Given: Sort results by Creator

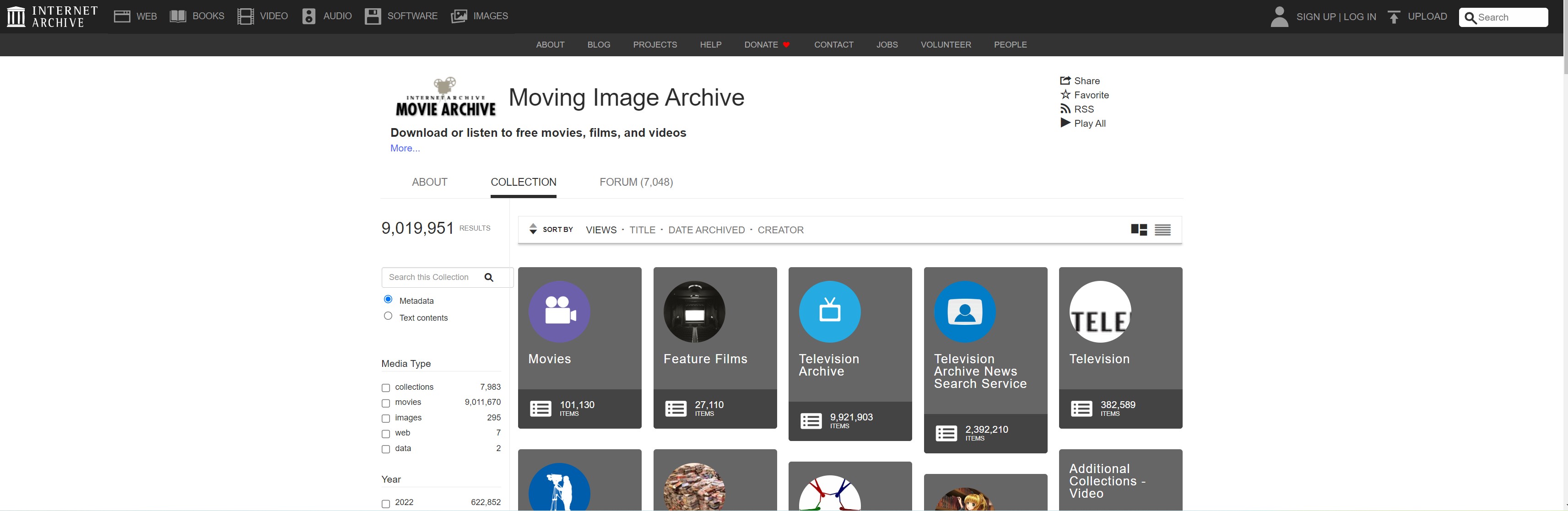Looking at the screenshot, I should [x=780, y=230].
